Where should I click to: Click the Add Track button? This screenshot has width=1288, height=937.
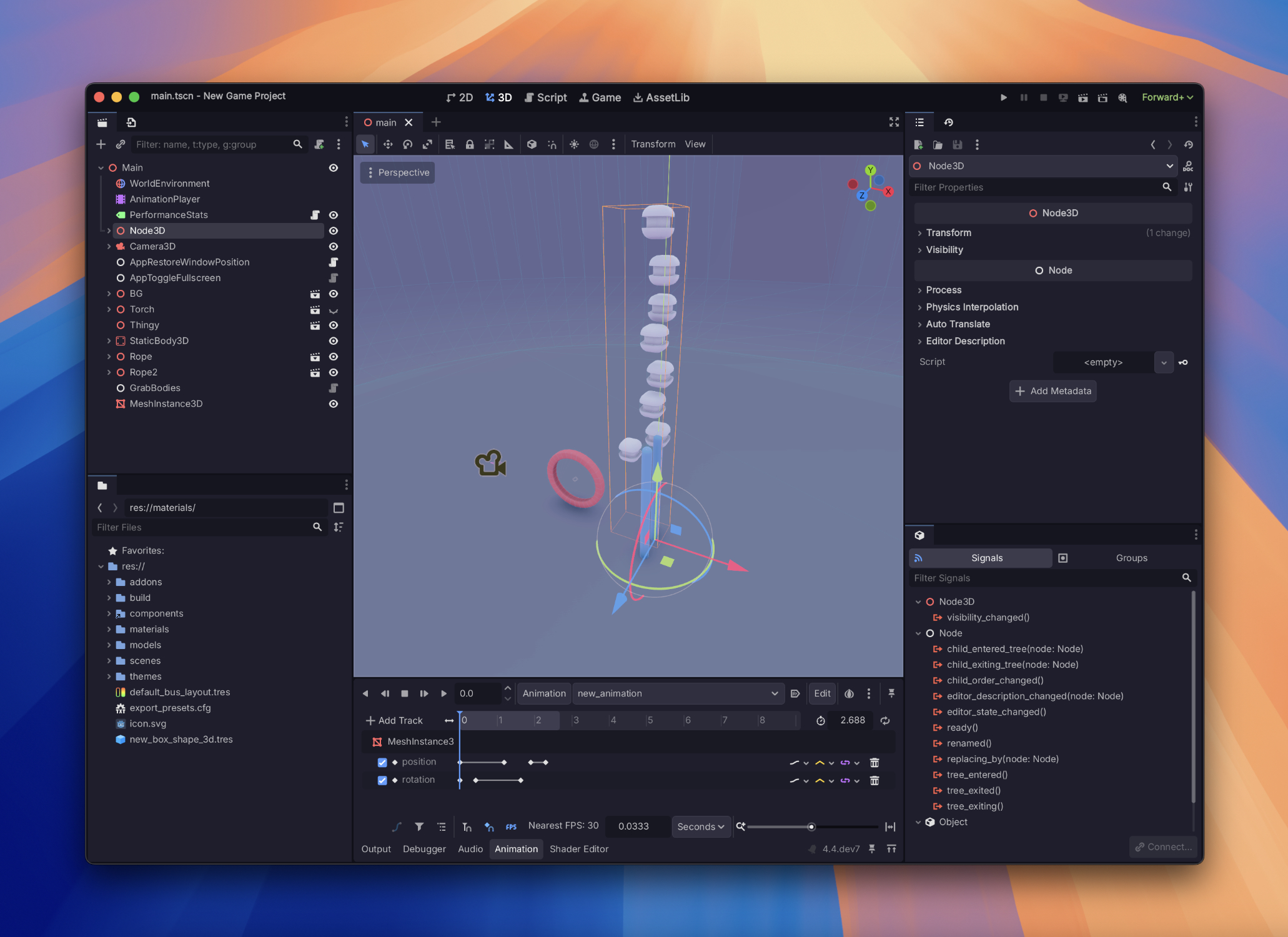394,720
